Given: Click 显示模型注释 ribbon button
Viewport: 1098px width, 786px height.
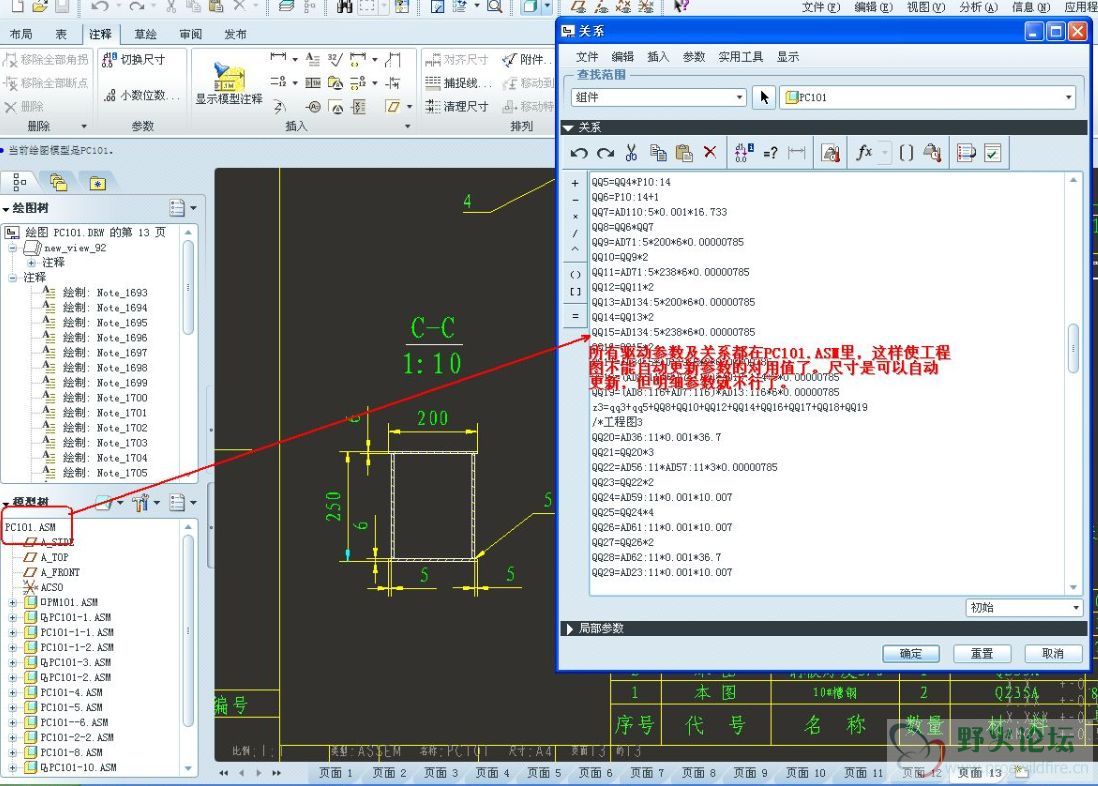Looking at the screenshot, I should pos(229,85).
